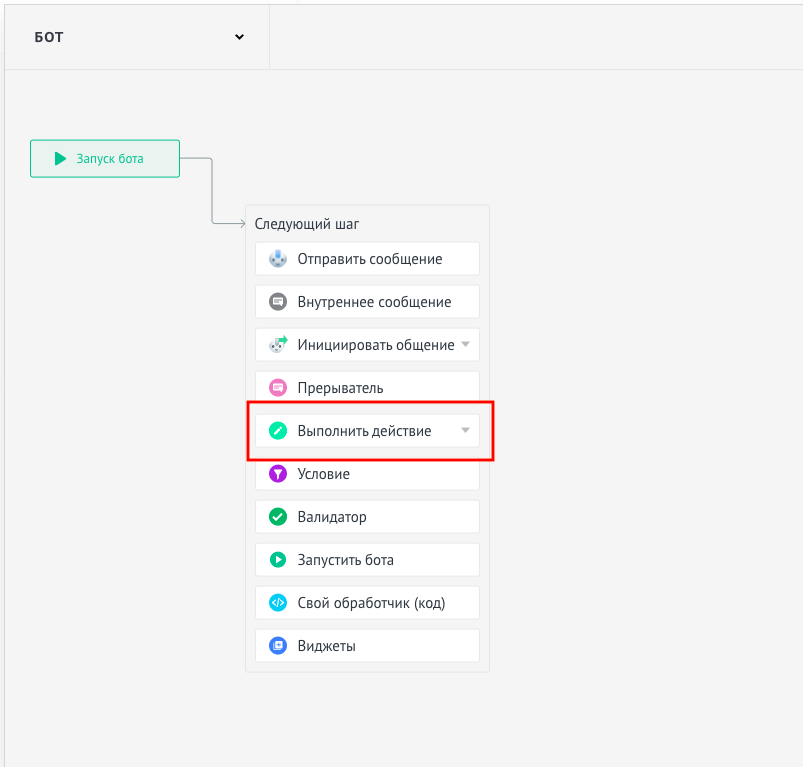
Task: Add the Валидатор step
Action: 367,517
